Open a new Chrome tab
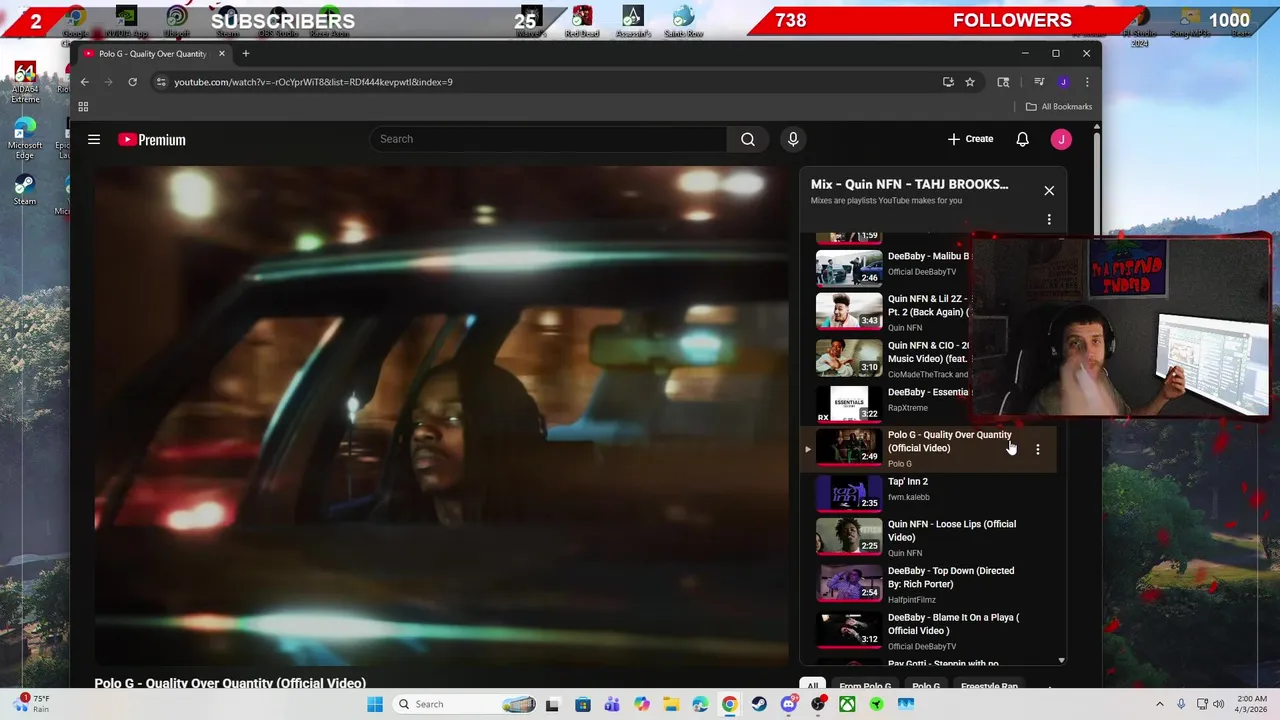 pyautogui.click(x=246, y=53)
